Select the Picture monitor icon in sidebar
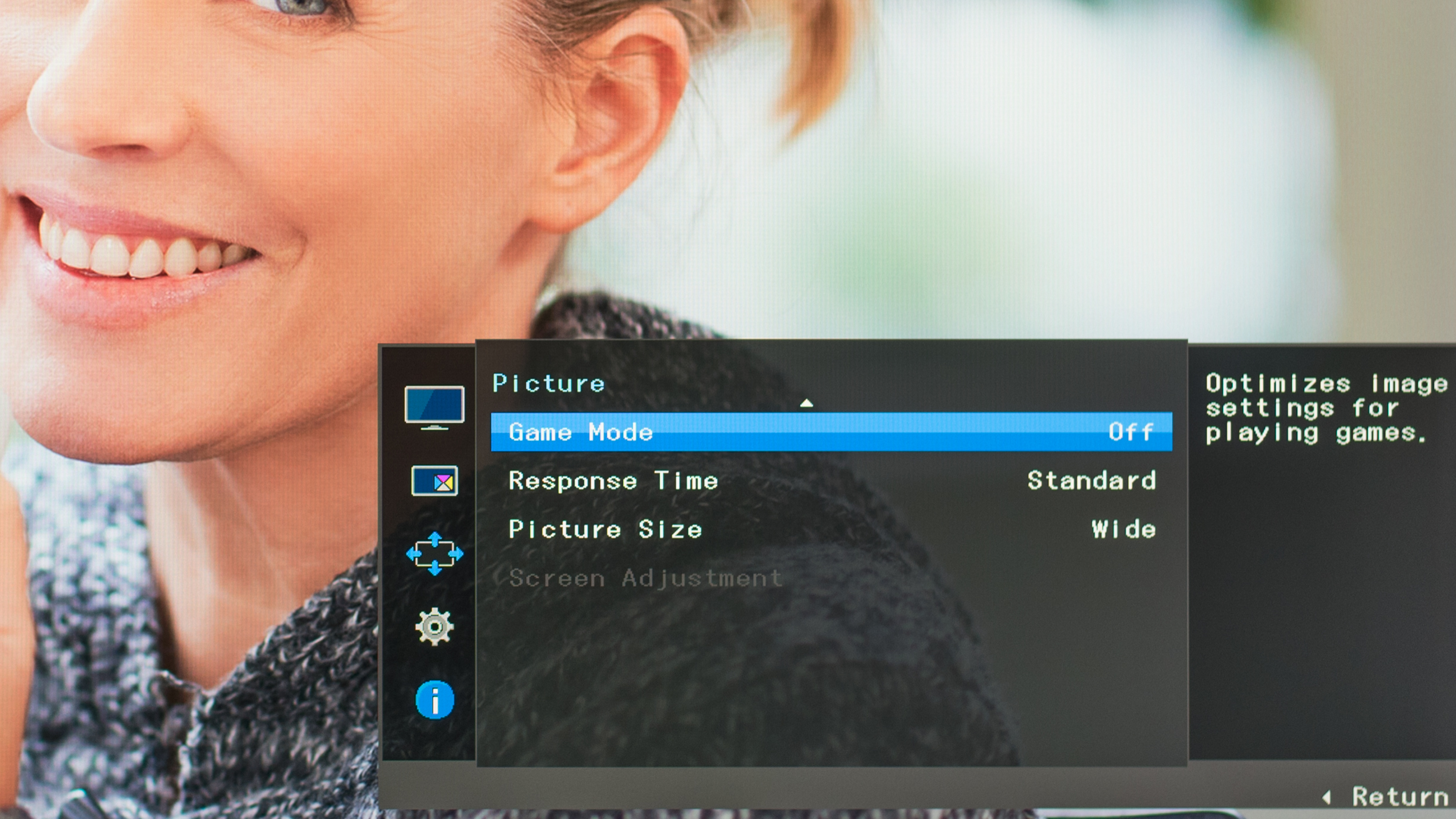Viewport: 1456px width, 819px height. [x=434, y=407]
